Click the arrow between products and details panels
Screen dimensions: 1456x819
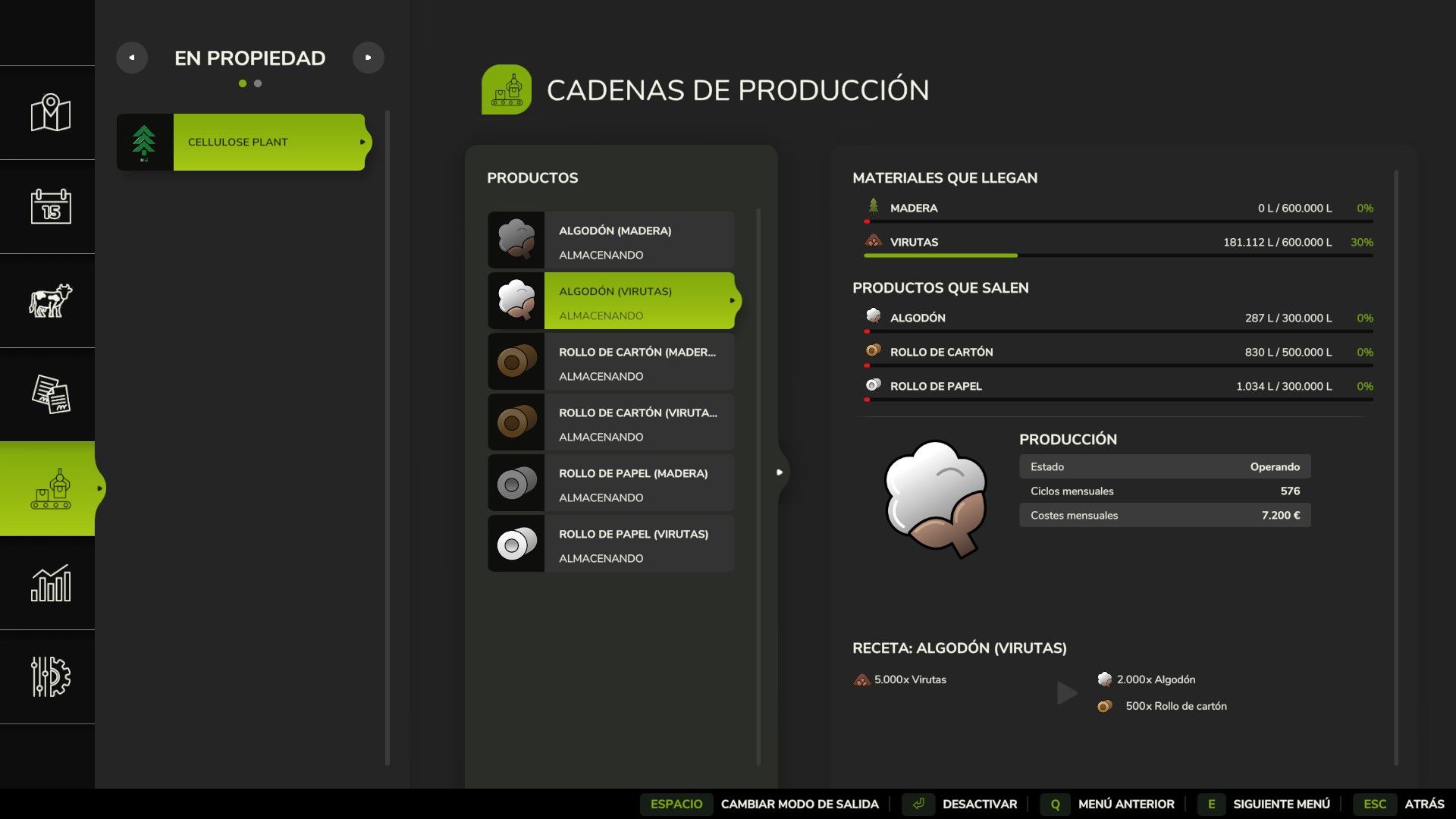(x=780, y=472)
